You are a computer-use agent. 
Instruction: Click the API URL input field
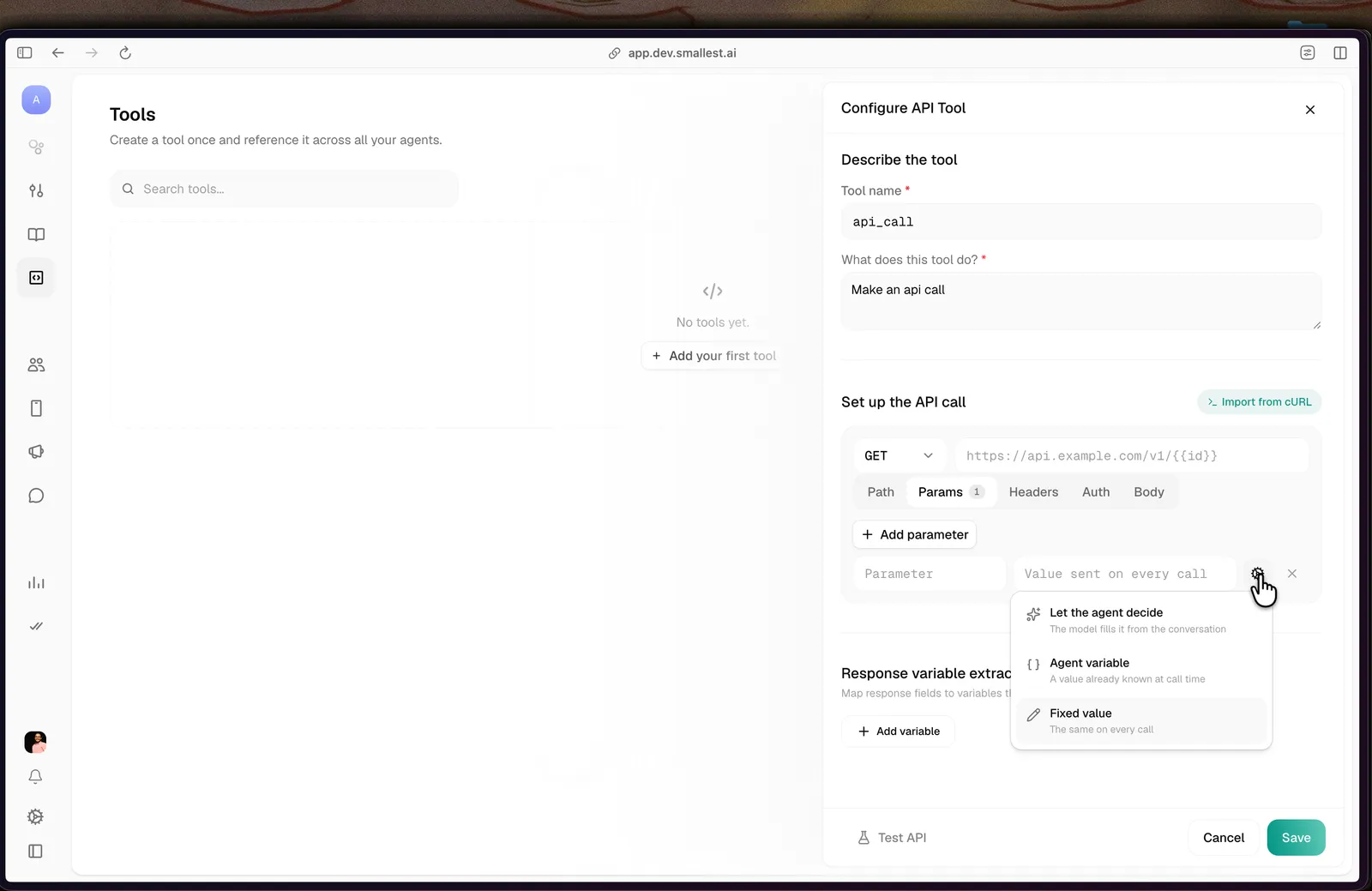[x=1132, y=455]
